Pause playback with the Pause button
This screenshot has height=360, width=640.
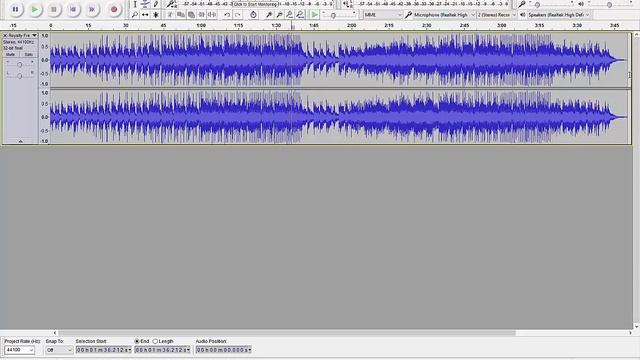(15, 9)
